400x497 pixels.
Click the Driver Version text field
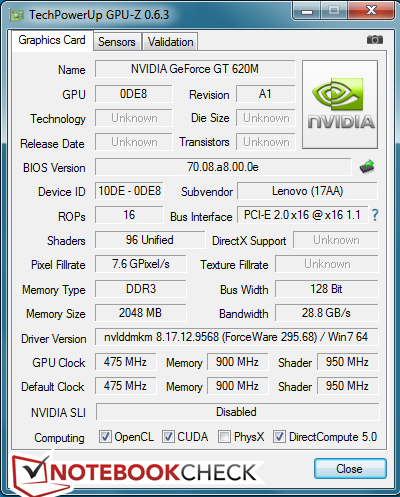click(x=237, y=337)
